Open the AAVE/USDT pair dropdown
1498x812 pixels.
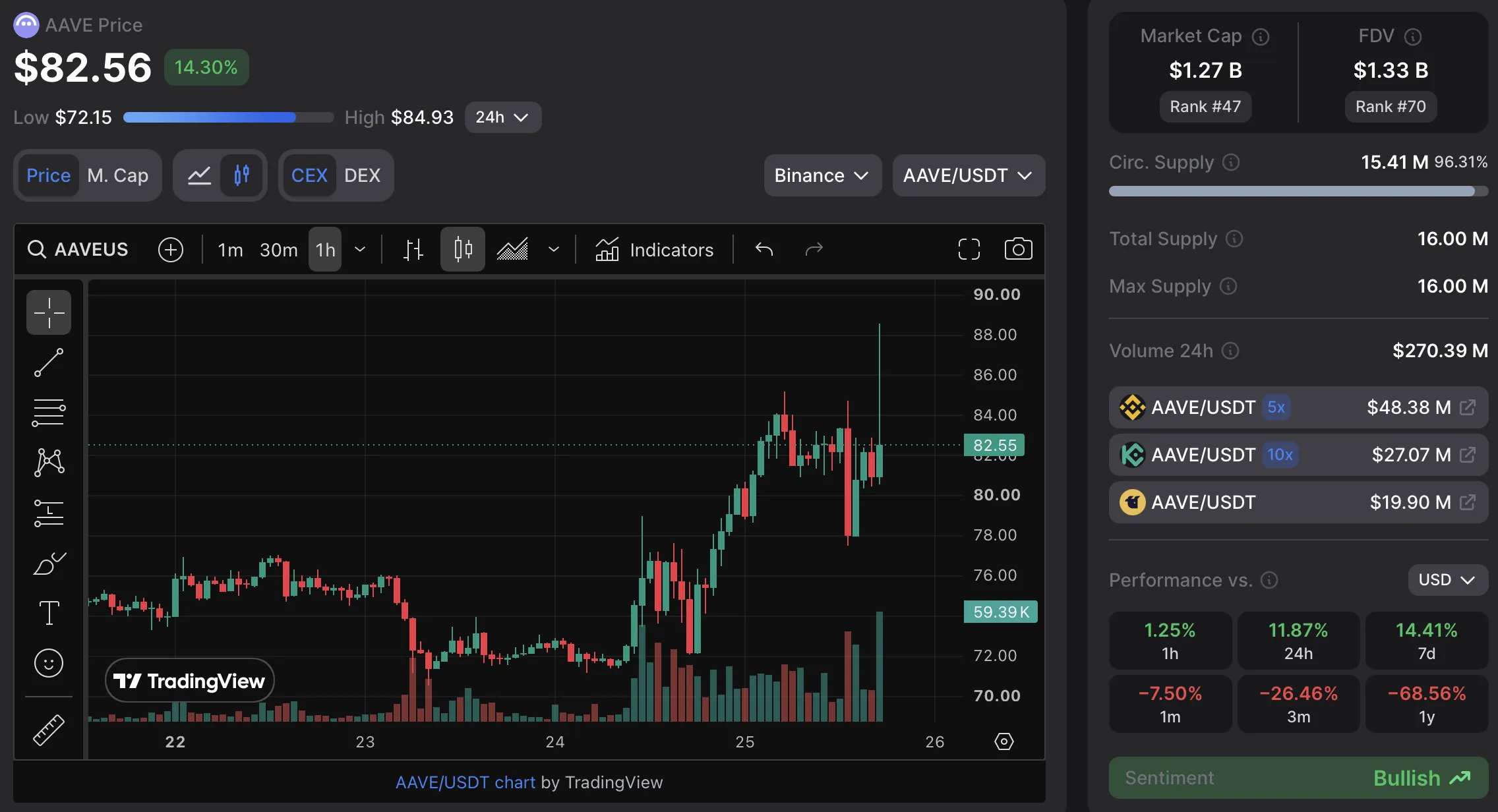pyautogui.click(x=969, y=175)
